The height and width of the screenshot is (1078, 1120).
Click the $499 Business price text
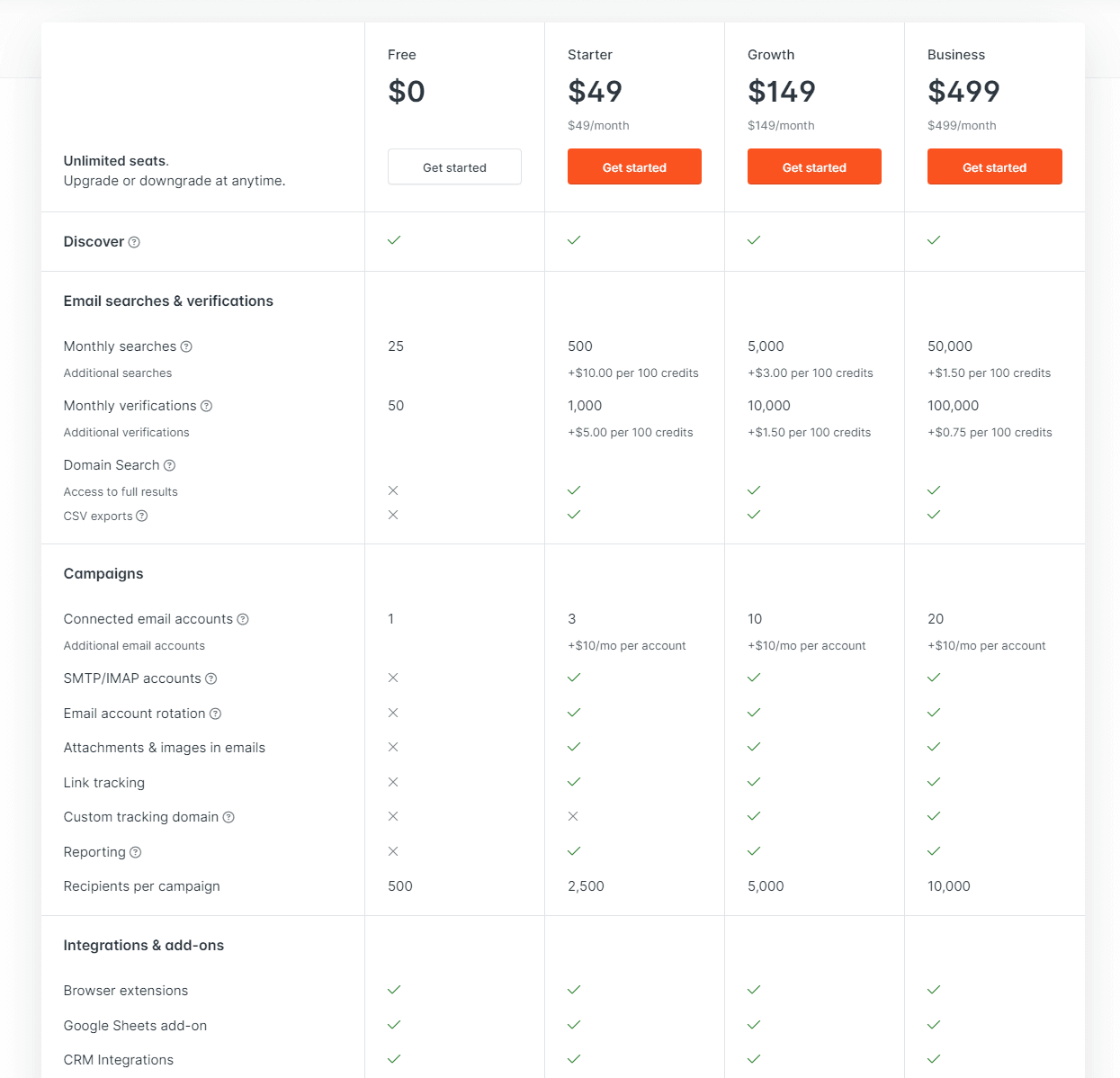click(x=963, y=92)
